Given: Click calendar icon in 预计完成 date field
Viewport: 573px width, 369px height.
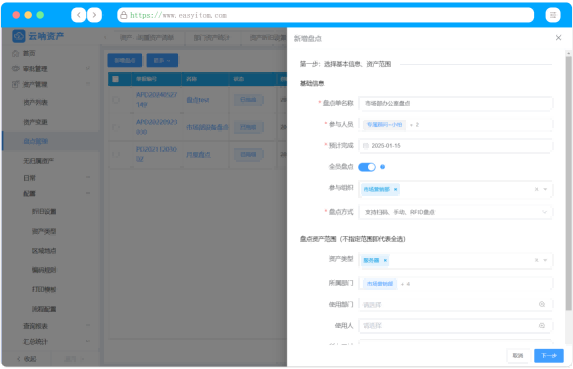Looking at the screenshot, I should pyautogui.click(x=365, y=146).
